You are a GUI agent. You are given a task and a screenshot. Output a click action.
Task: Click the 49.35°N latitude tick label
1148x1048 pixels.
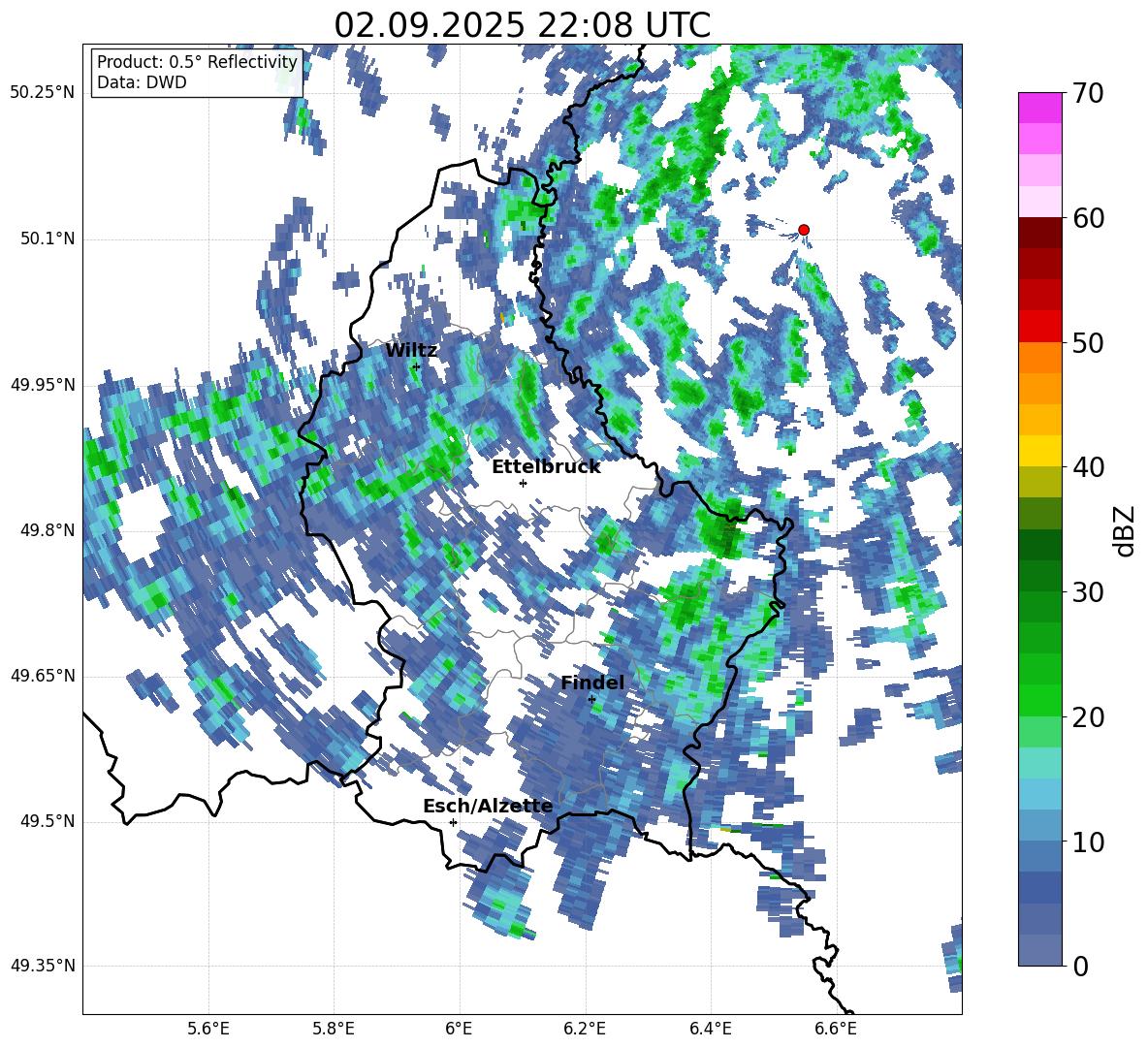[43, 966]
